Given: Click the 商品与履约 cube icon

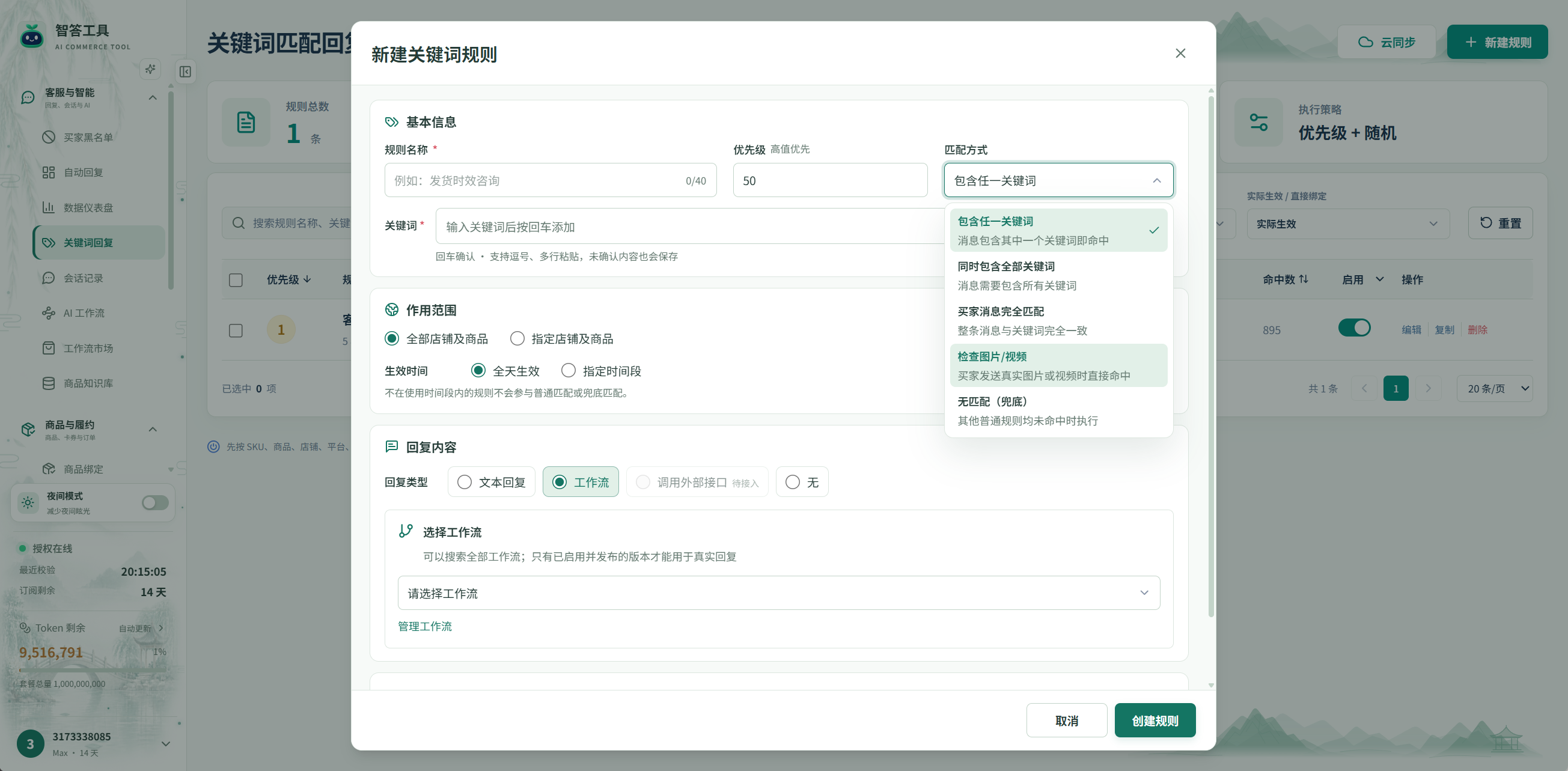Looking at the screenshot, I should click(28, 430).
